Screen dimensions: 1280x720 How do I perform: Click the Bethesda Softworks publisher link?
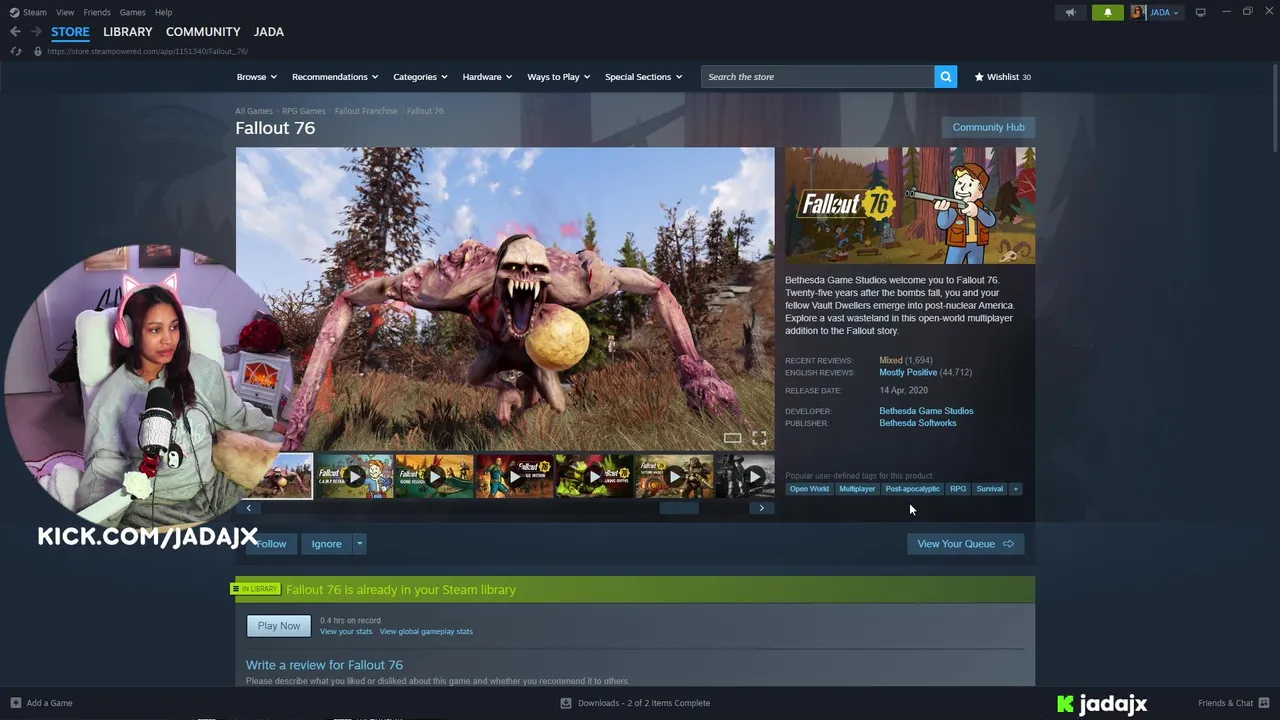click(x=917, y=423)
